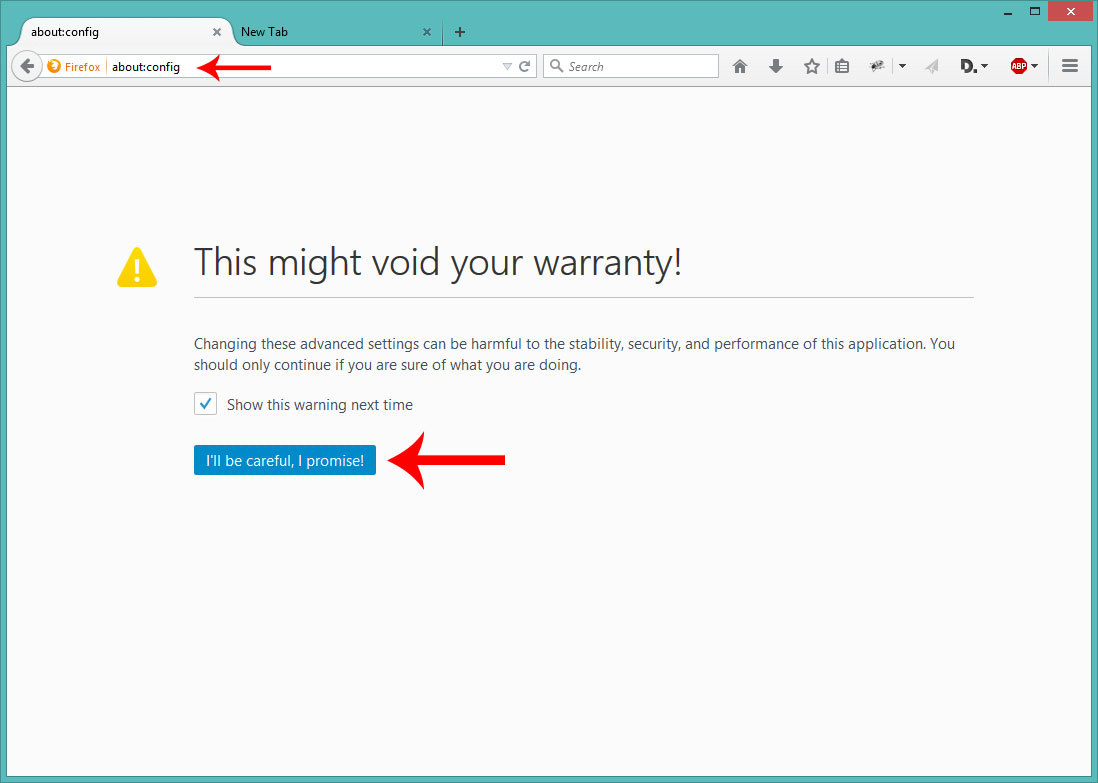Click the 'Changing these advanced settings' warning text
The height and width of the screenshot is (783, 1098).
pos(574,354)
